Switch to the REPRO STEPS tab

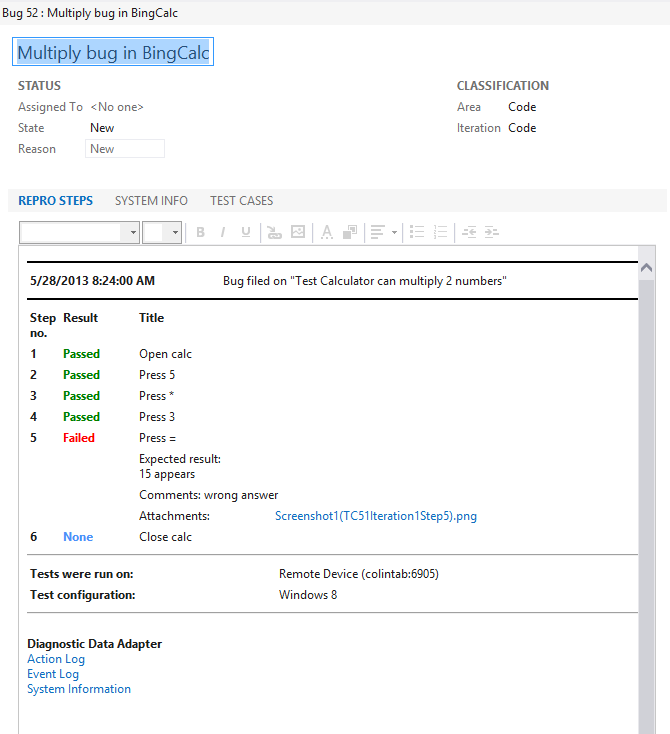tap(55, 201)
